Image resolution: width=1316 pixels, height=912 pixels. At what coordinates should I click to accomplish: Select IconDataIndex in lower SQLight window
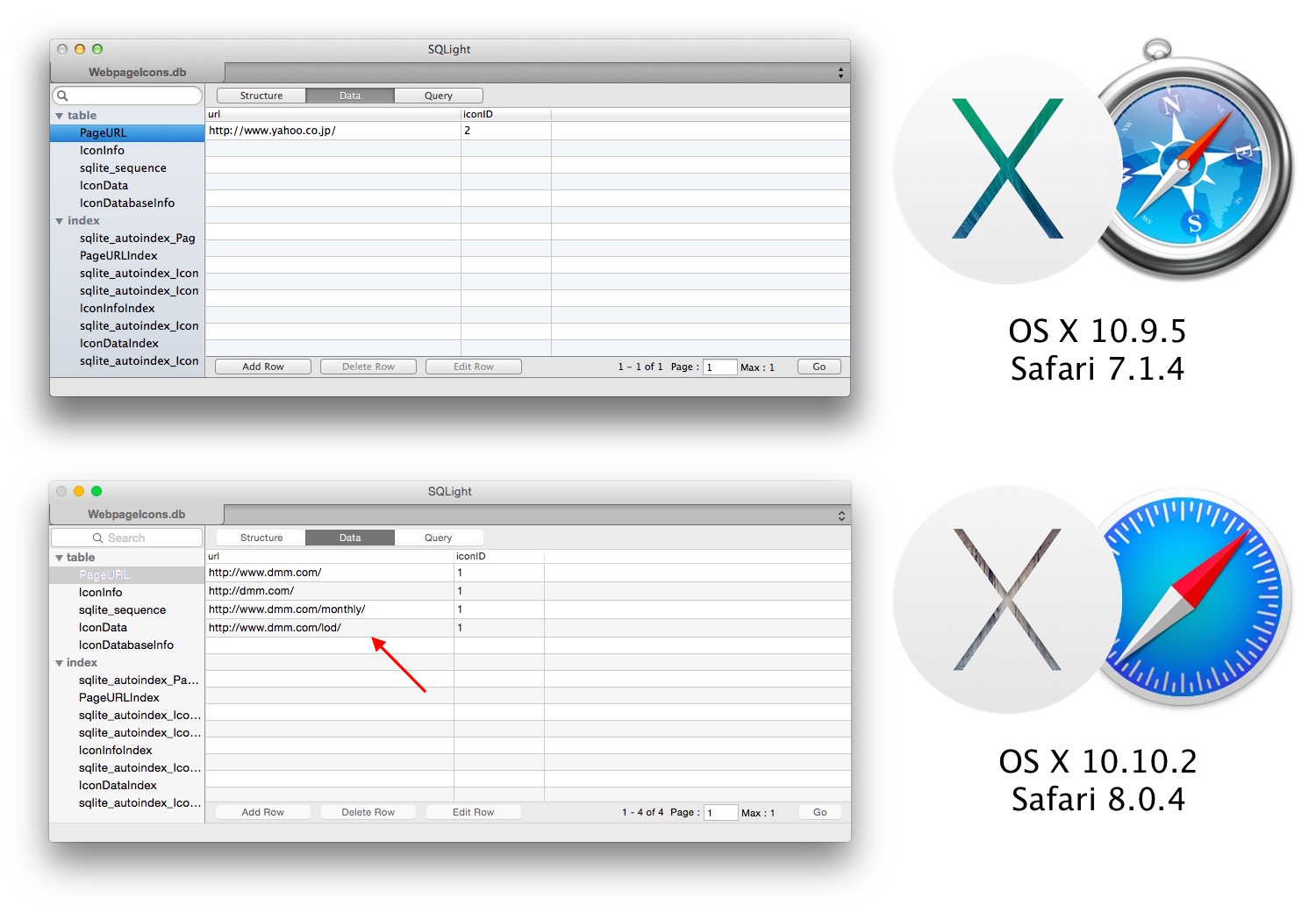[x=127, y=786]
